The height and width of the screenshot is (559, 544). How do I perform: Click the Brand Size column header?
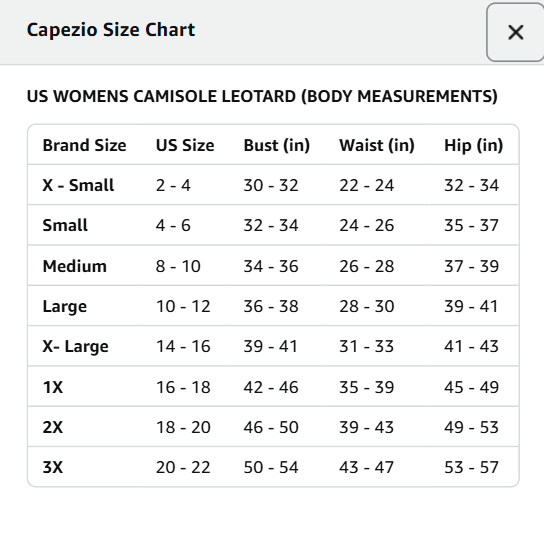(x=84, y=145)
